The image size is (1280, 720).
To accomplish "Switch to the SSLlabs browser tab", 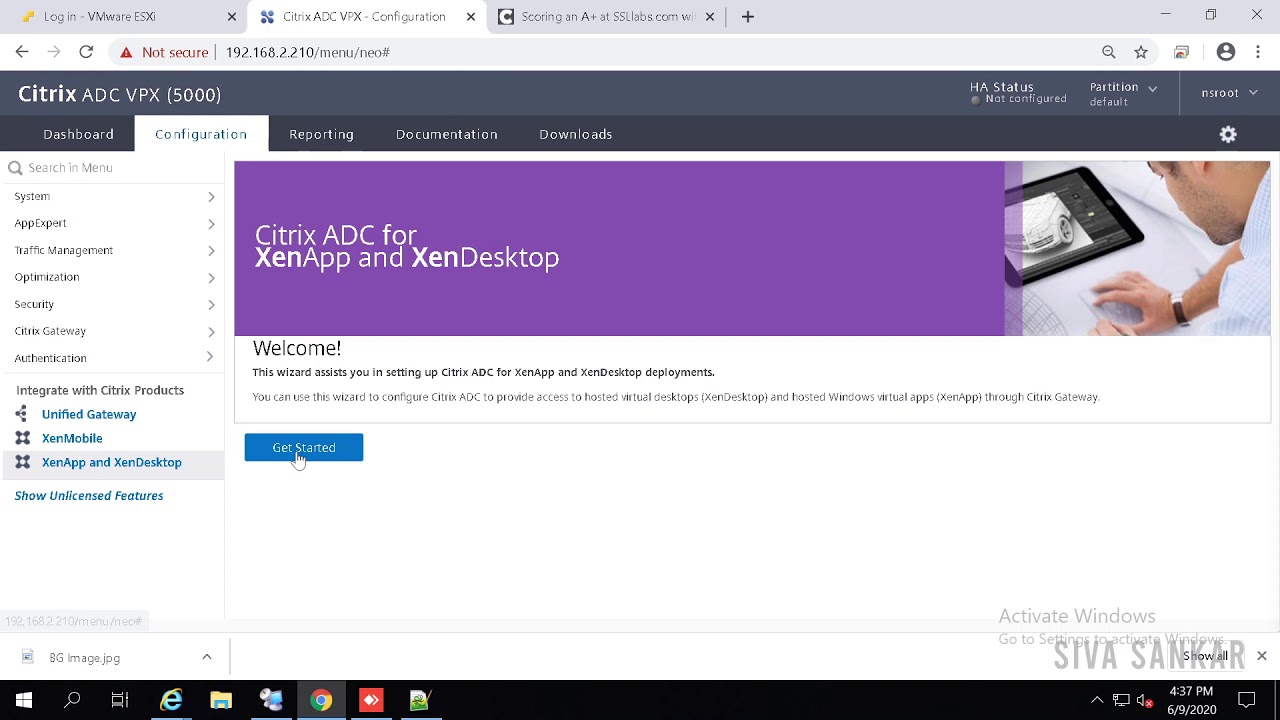I will click(x=606, y=16).
